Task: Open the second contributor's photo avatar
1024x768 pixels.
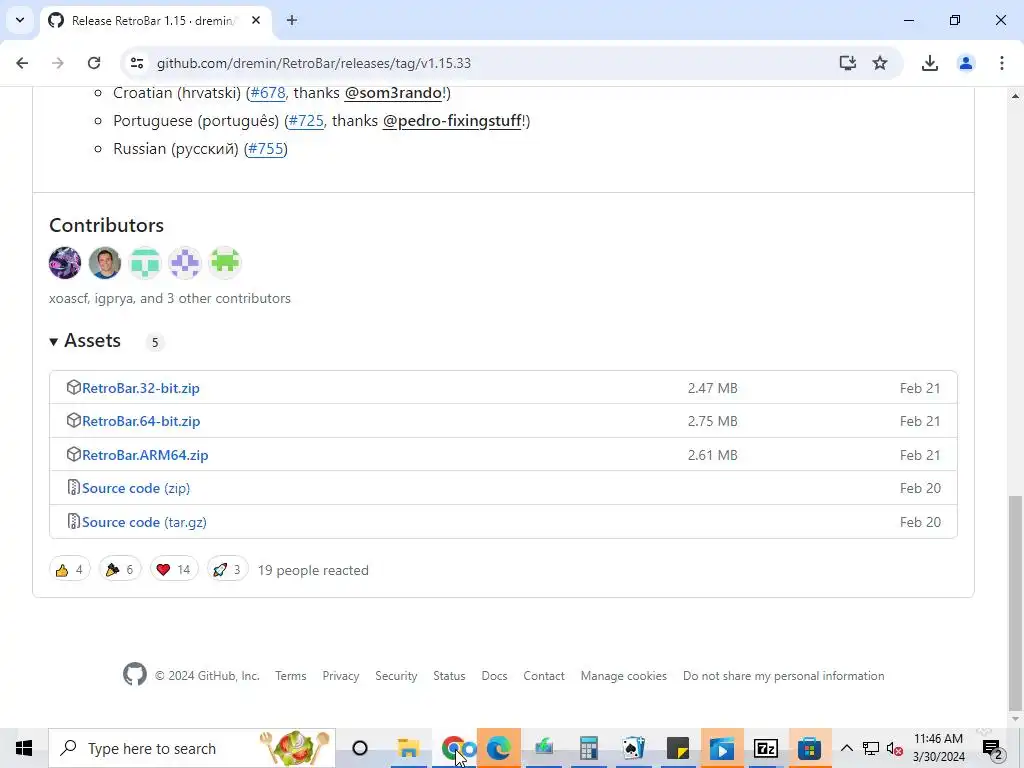Action: (104, 263)
